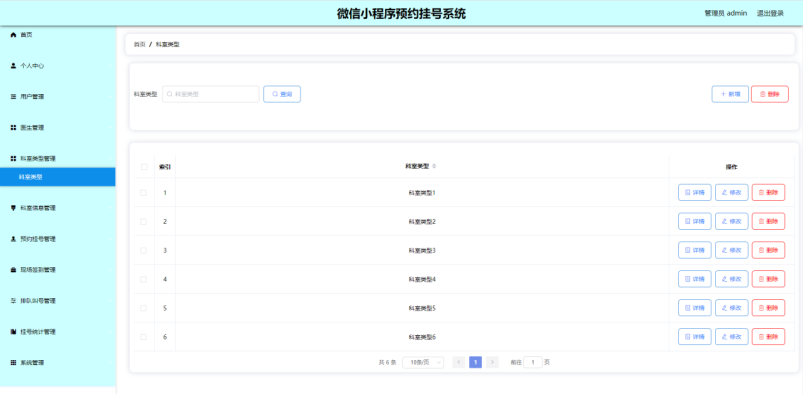Expand the 预约挂号管理 sidebar menu
This screenshot has height=394, width=803.
click(x=58, y=239)
